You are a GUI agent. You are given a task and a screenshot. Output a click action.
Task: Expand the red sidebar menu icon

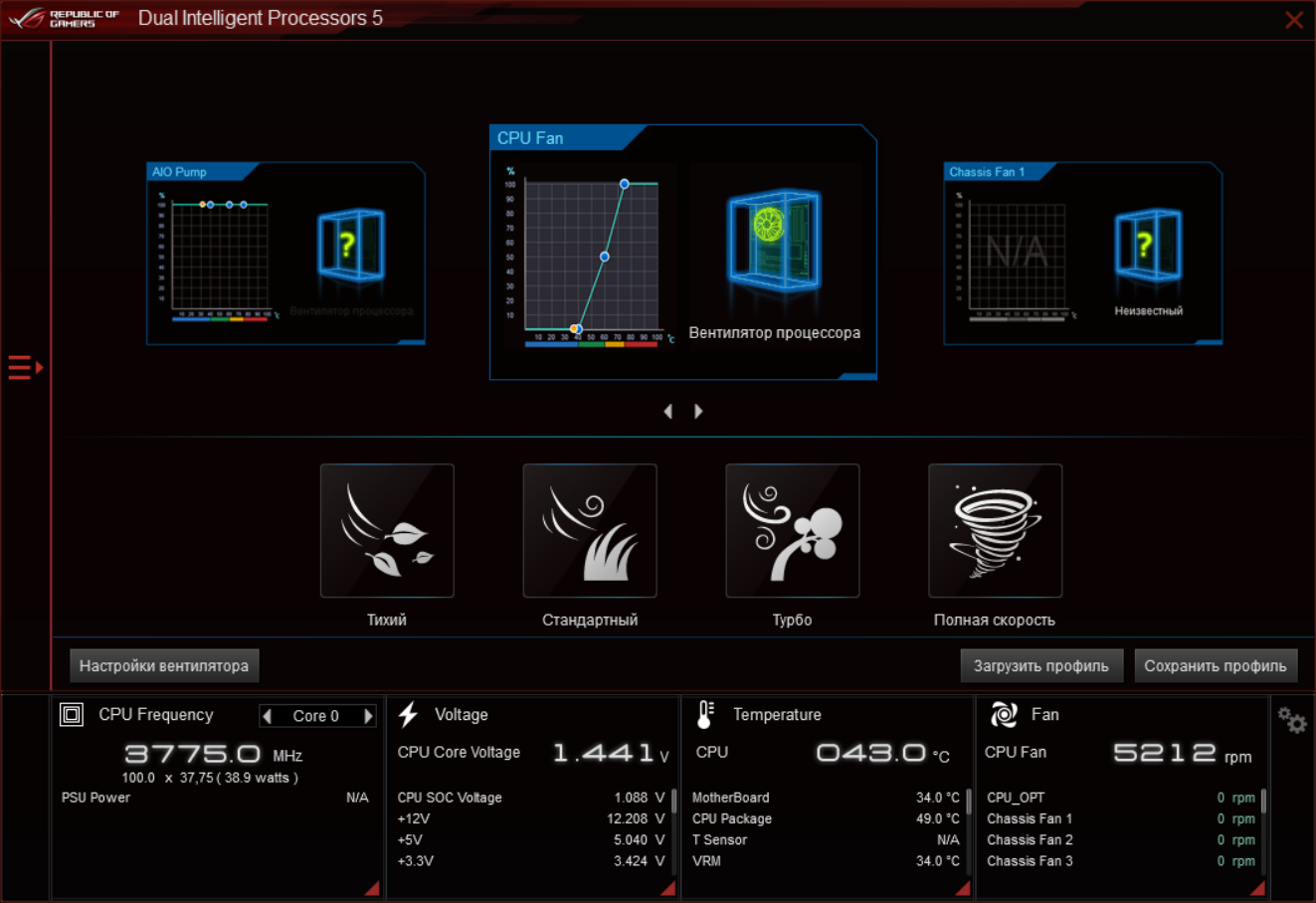point(26,368)
